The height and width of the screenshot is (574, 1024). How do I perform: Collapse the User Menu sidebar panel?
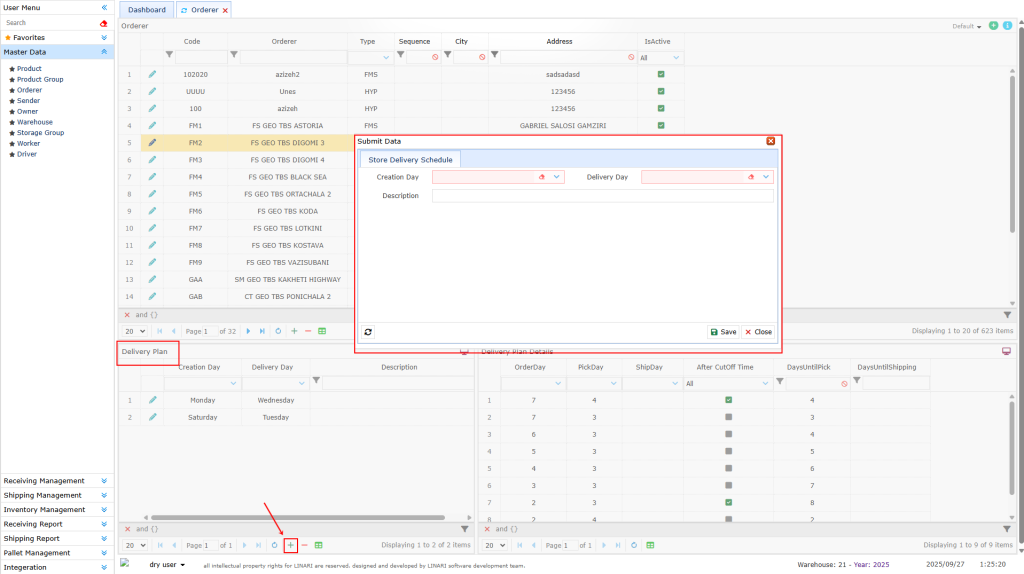104,7
